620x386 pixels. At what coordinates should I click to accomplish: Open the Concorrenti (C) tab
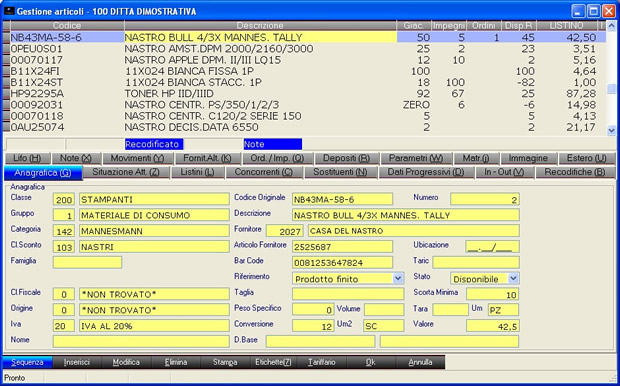coord(264,172)
